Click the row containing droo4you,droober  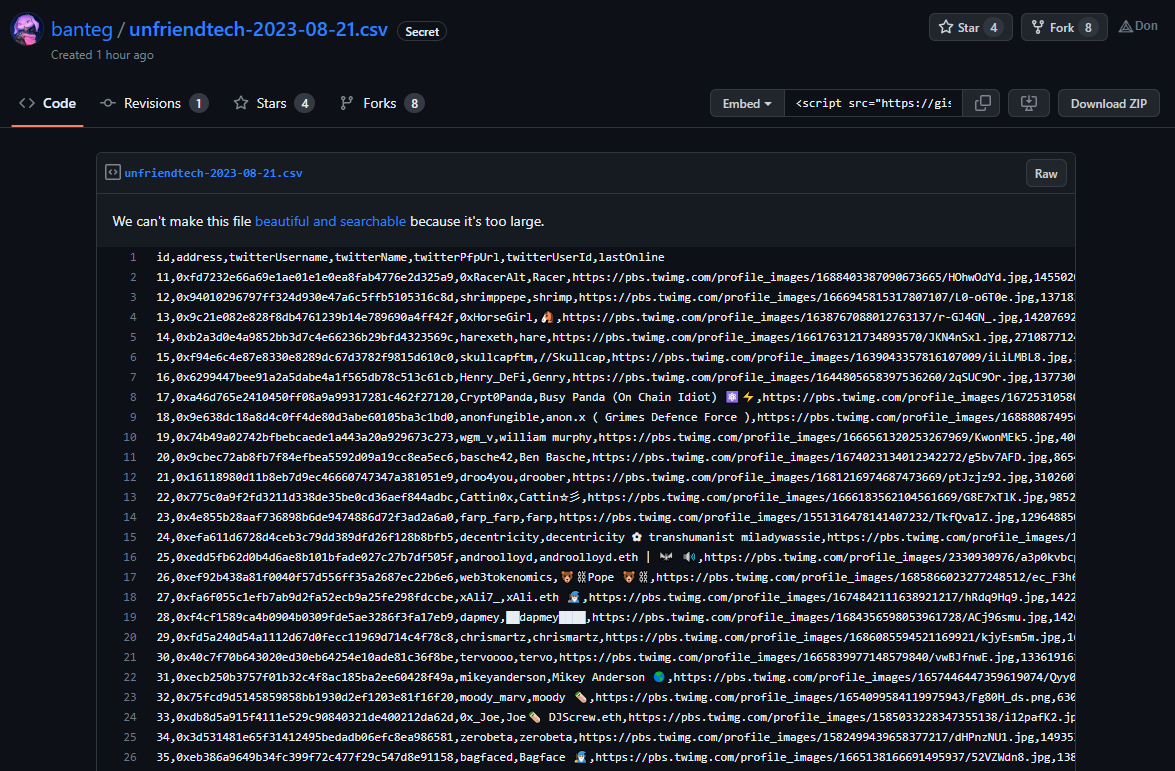tap(615, 477)
